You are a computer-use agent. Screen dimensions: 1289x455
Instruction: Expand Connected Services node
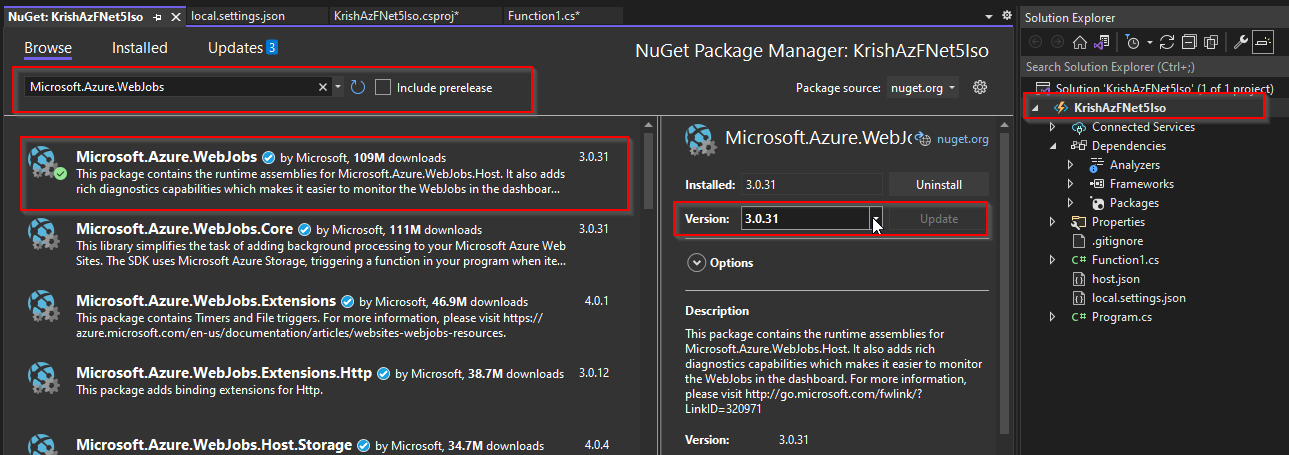[1052, 127]
